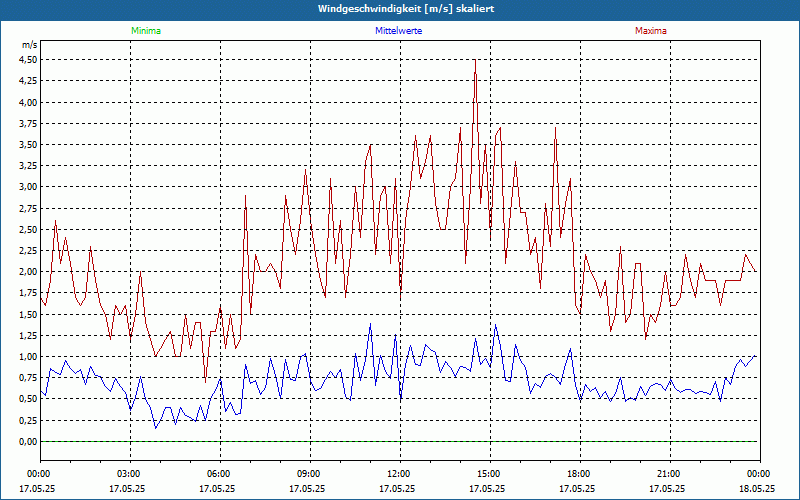Screen dimensions: 800x500
Task: Click the 2,00 y-axis value label
Action: [28, 272]
